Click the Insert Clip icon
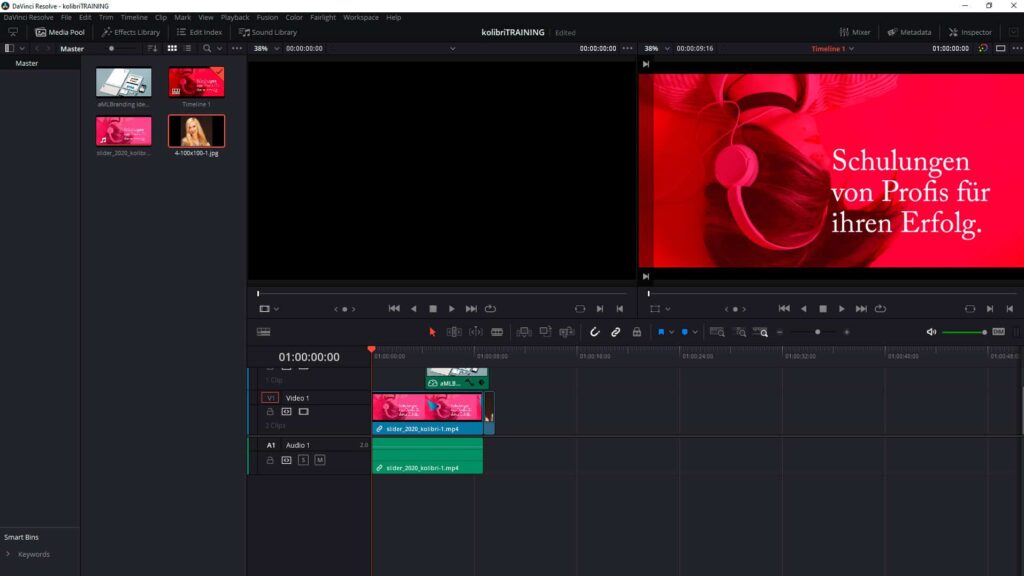This screenshot has width=1024, height=576. pyautogui.click(x=524, y=332)
